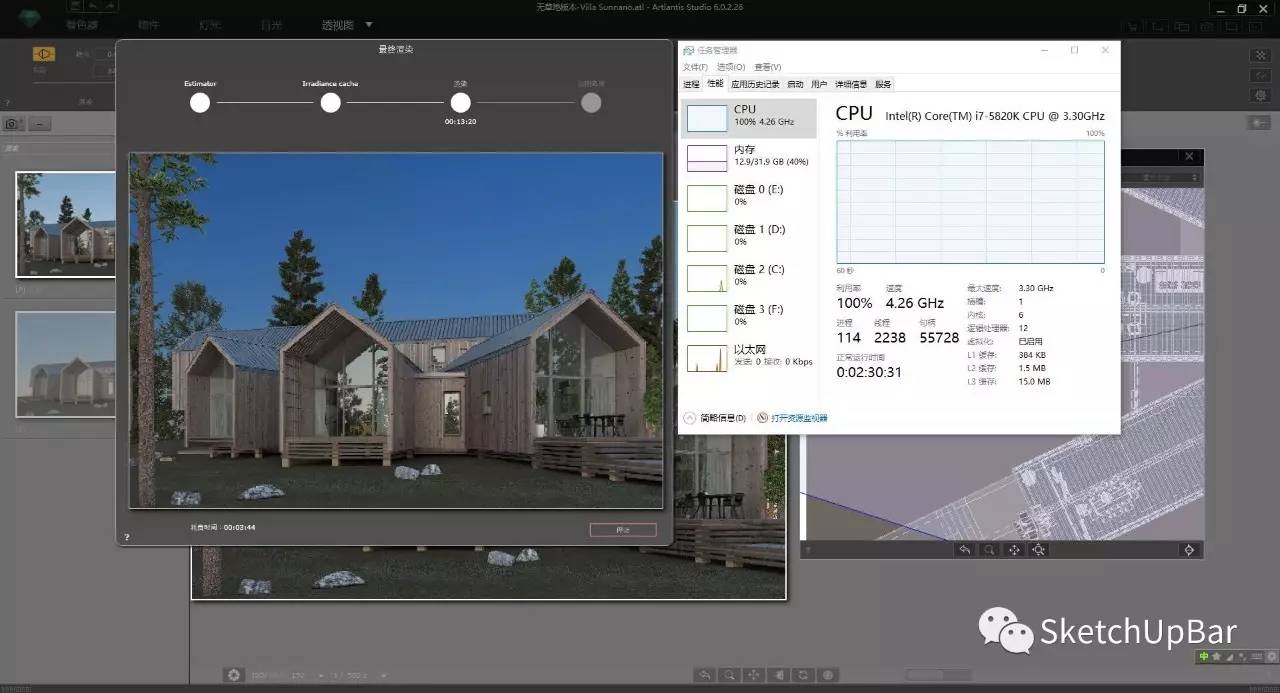Screen dimensions: 1280x693
Task: Click undo arrow in bottom preview toolbar
Action: click(x=706, y=675)
